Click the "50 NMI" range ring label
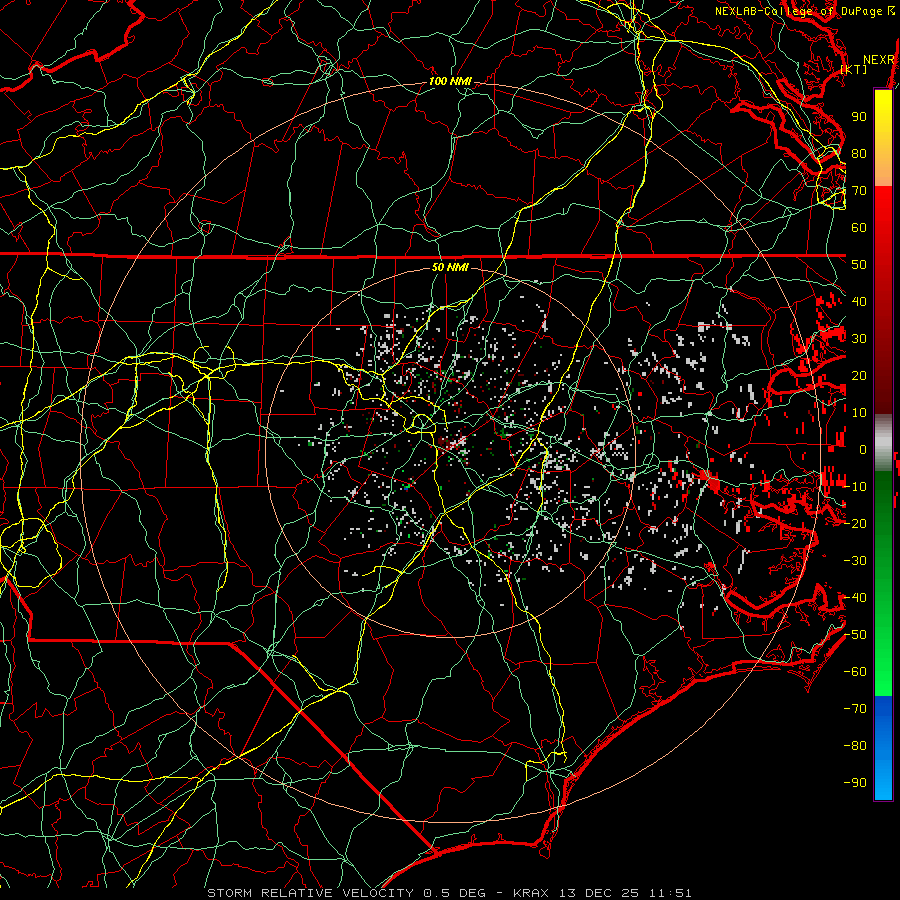The width and height of the screenshot is (900, 900). (450, 267)
